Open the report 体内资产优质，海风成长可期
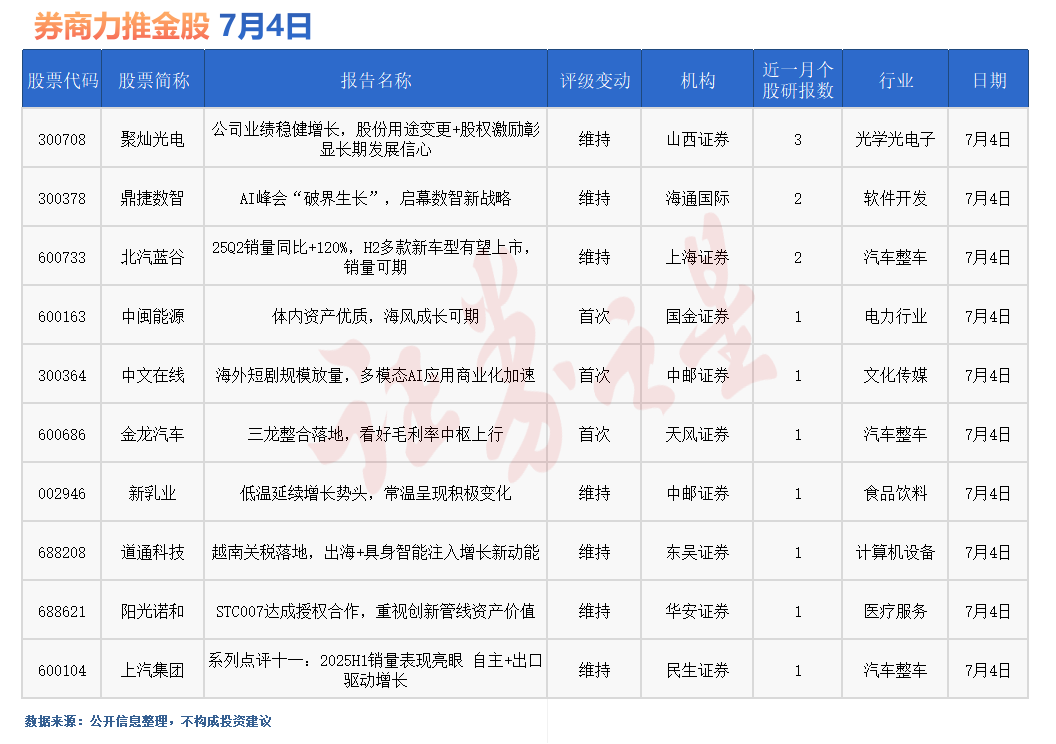1056x744 pixels. coord(376,316)
